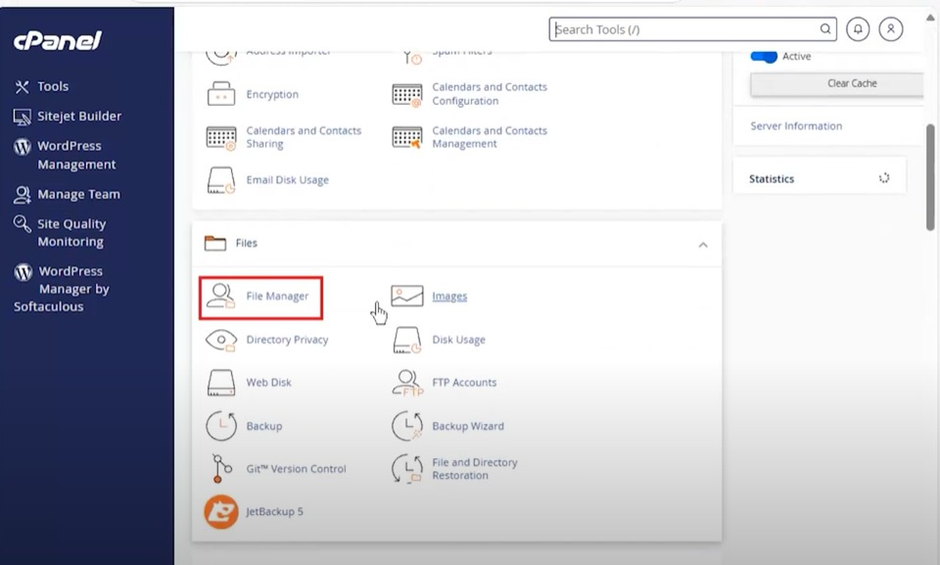
Task: Open the Backup Wizard icon
Action: (x=407, y=426)
